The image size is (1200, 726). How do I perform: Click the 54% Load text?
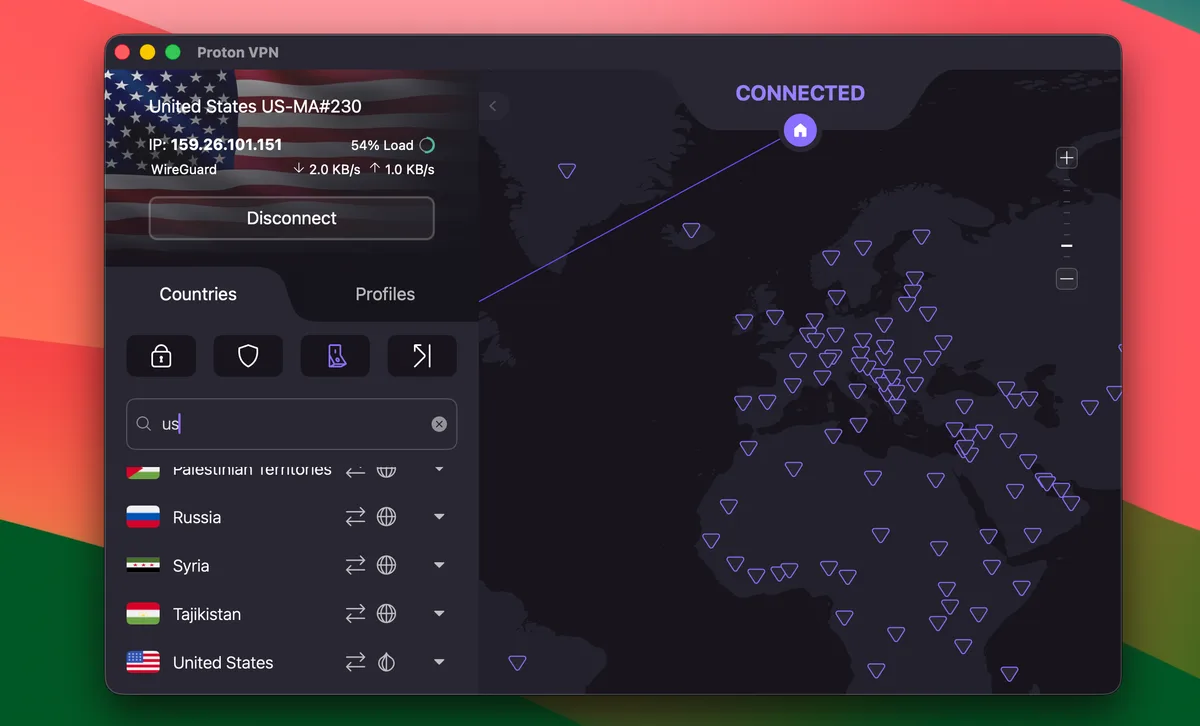382,145
